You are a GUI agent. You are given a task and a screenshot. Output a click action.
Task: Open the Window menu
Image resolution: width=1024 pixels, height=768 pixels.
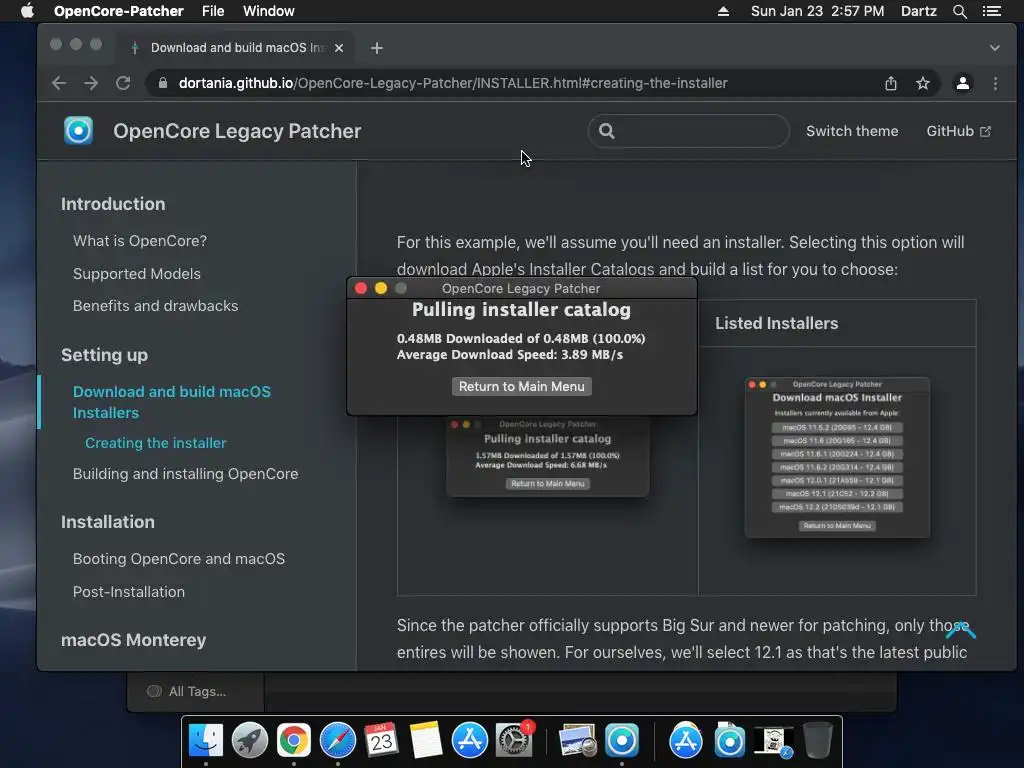click(x=268, y=11)
